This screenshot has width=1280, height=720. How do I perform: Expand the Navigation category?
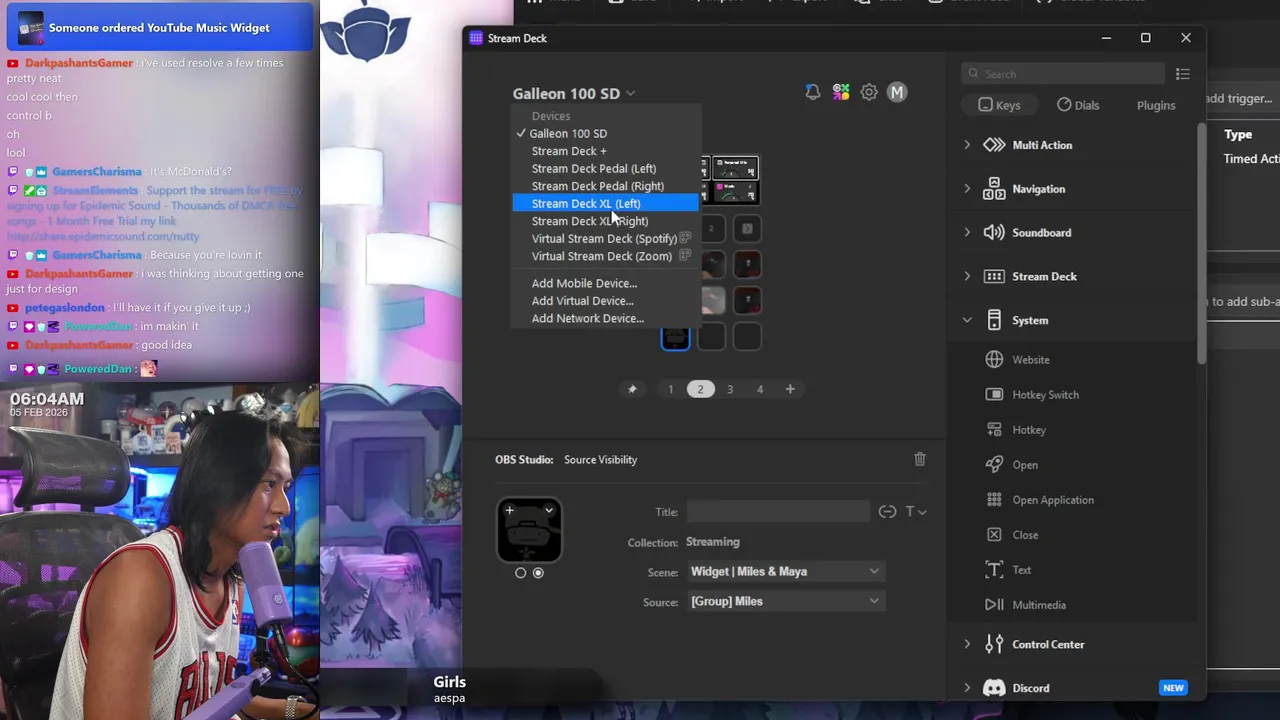pyautogui.click(x=967, y=189)
